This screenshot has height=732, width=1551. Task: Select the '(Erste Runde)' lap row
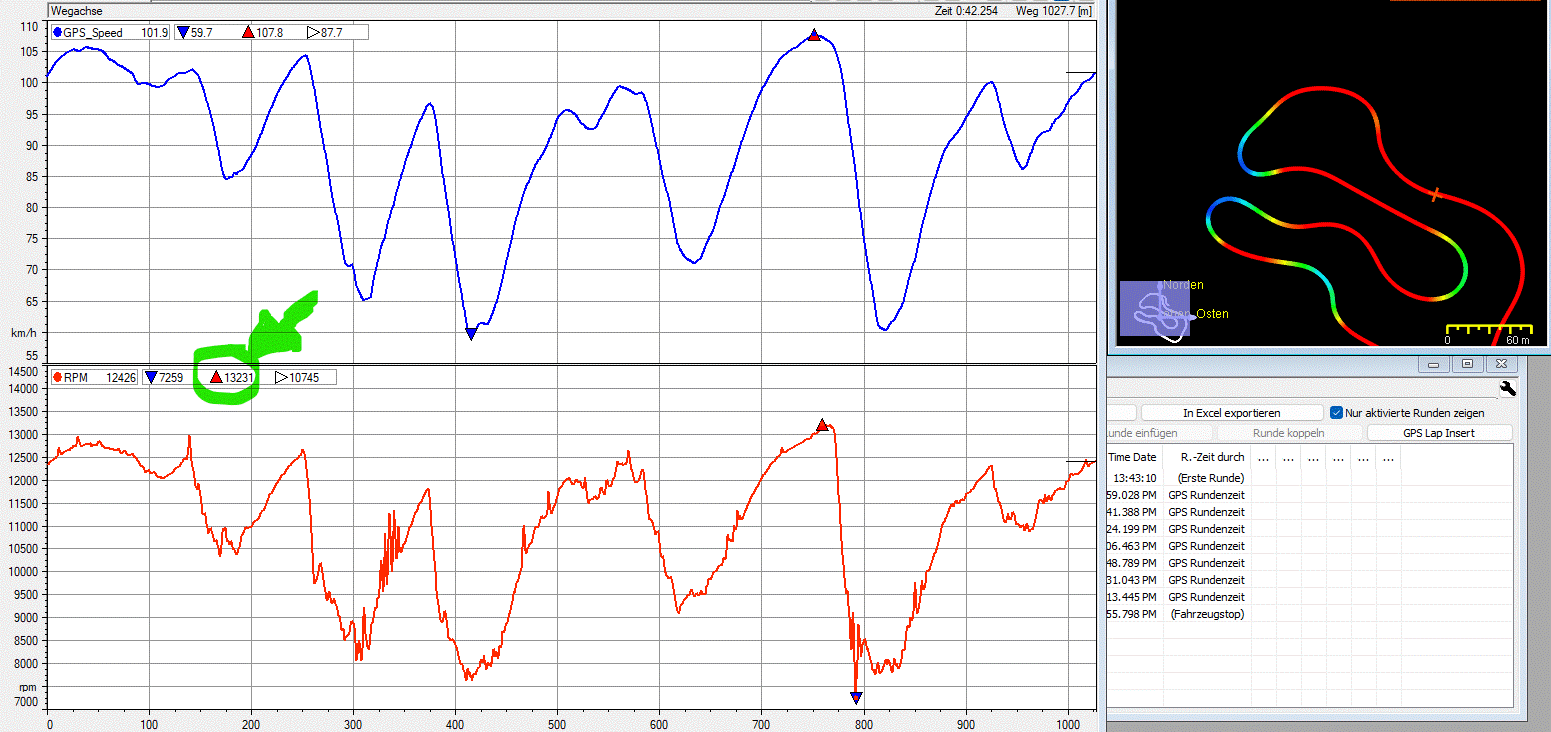point(1211,478)
